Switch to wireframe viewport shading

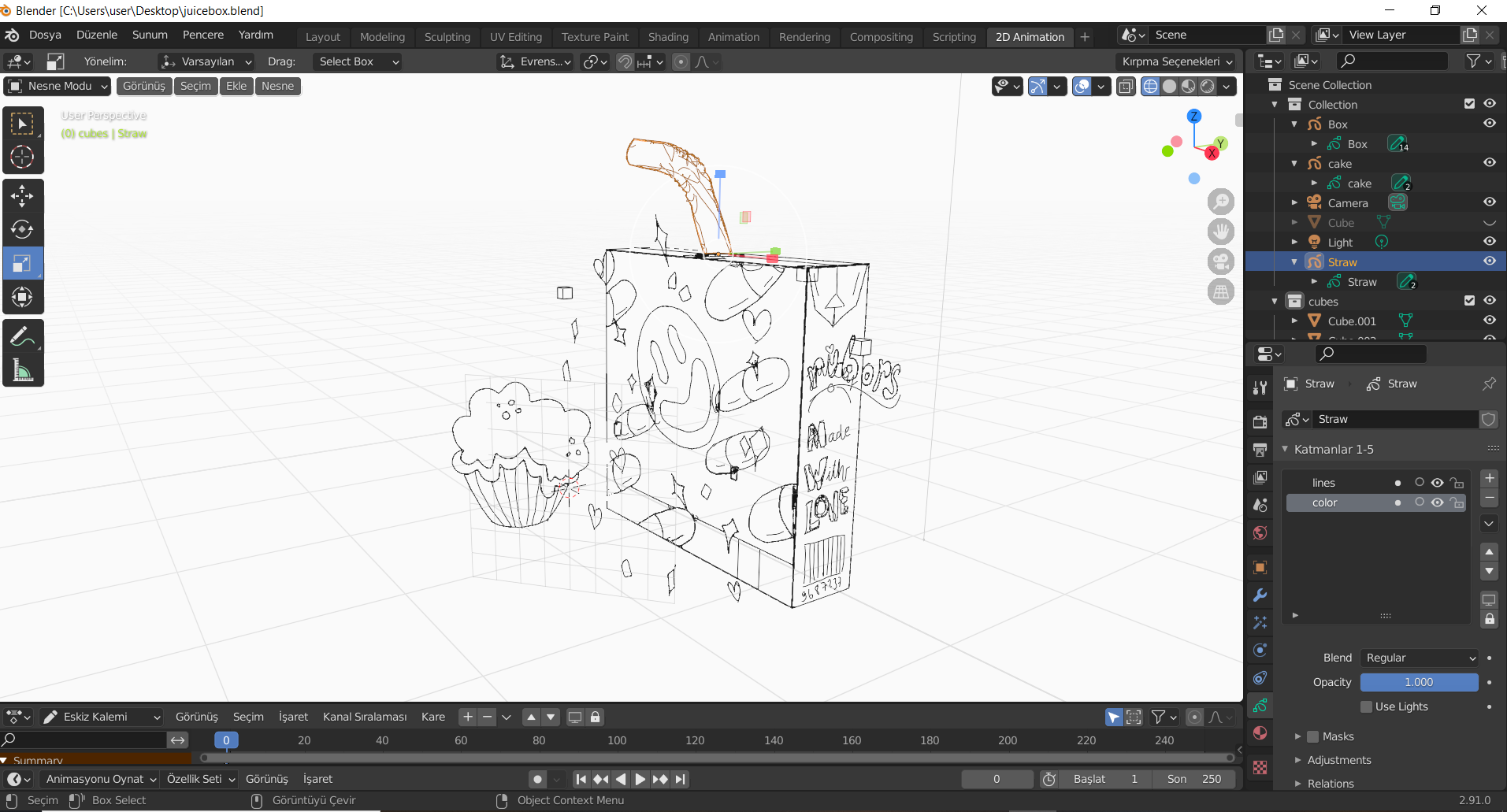1151,86
